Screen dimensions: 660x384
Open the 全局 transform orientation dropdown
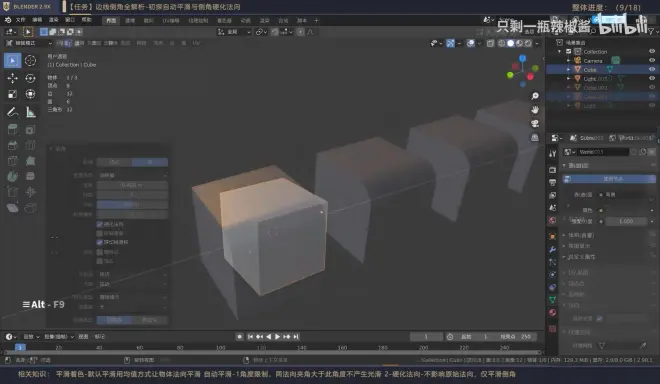[x=234, y=32]
